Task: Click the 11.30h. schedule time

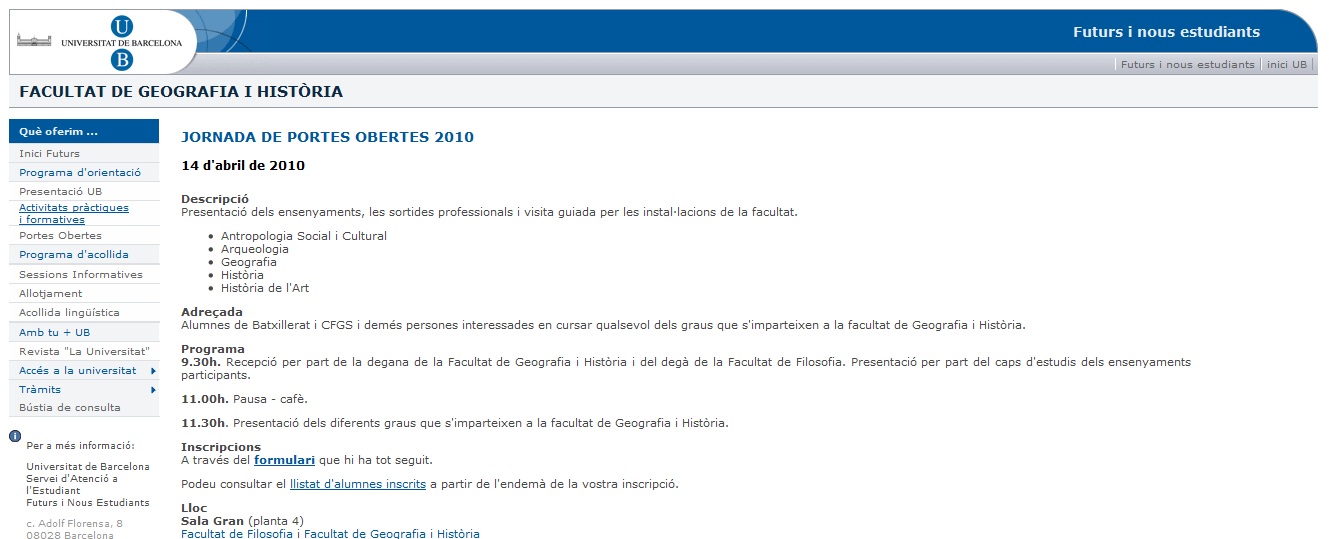Action: (205, 423)
